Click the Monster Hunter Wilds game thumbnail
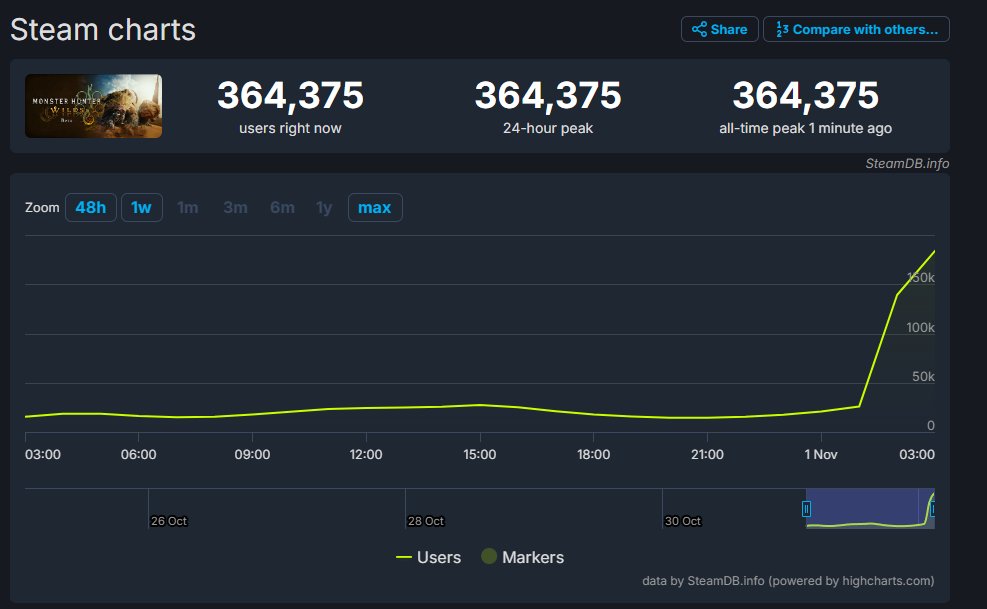987x609 pixels. (x=93, y=106)
